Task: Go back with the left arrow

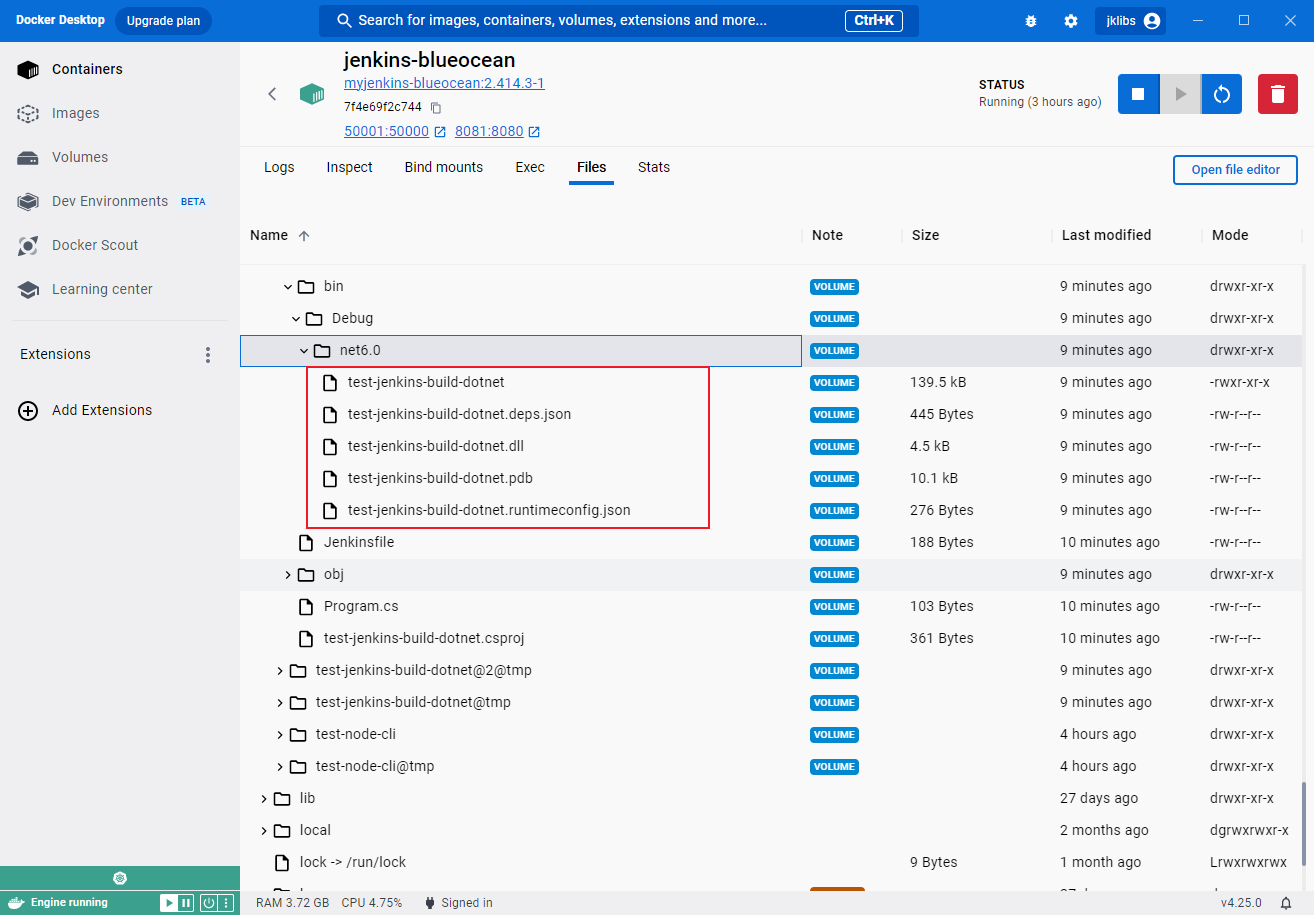Action: point(272,94)
